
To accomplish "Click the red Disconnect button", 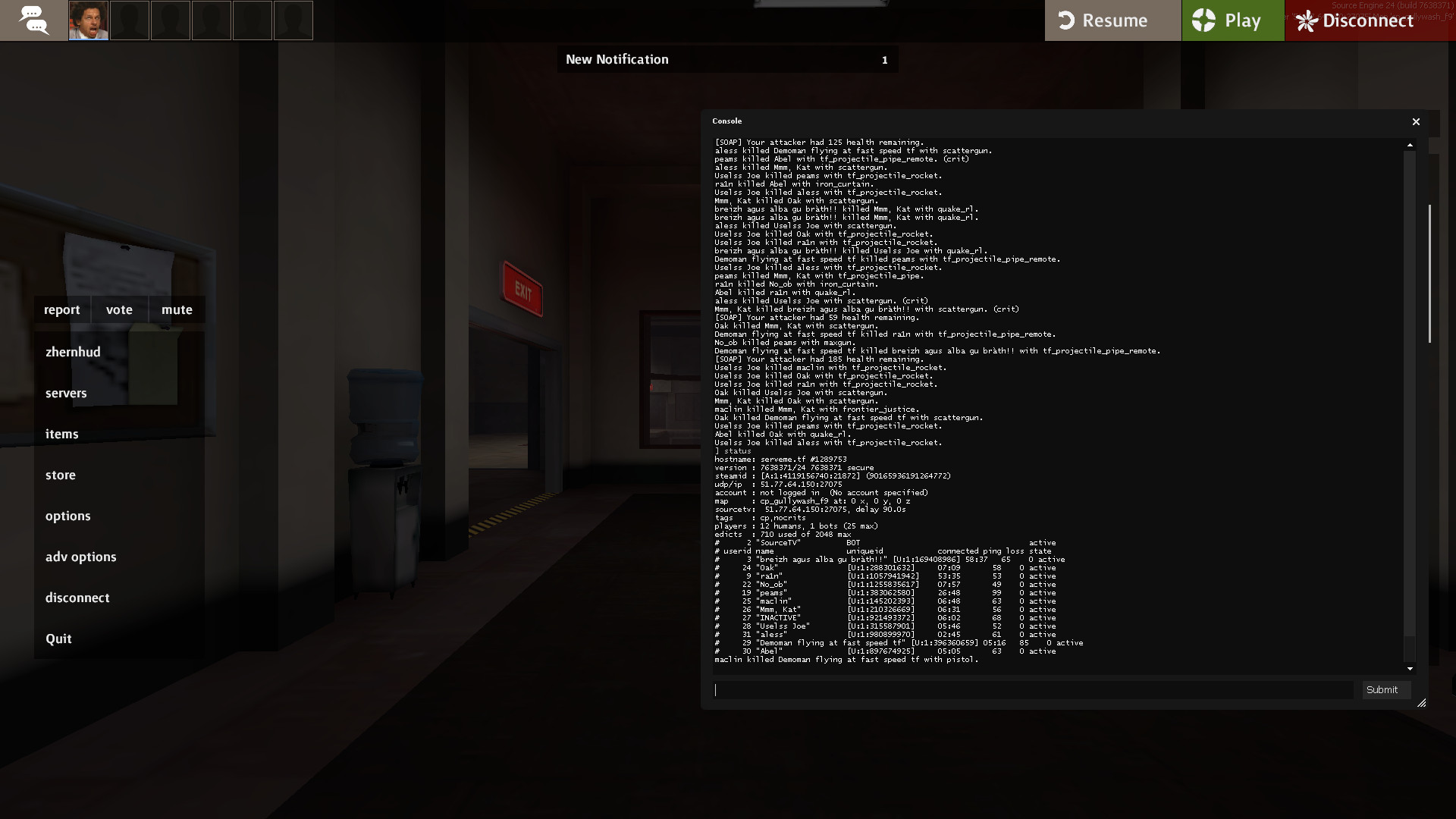I will (x=1370, y=20).
